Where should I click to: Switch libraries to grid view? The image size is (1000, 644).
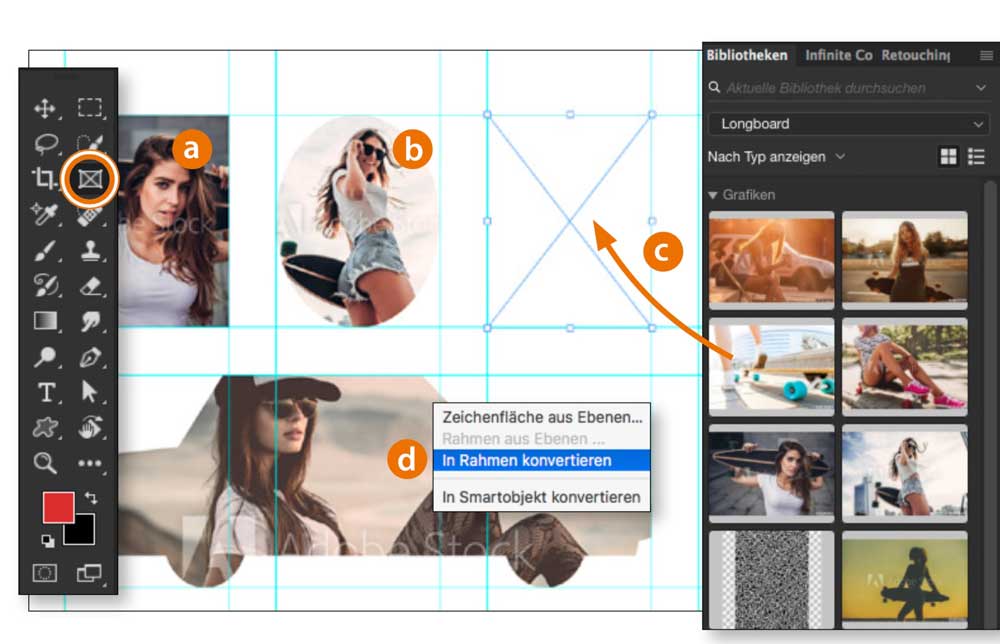coord(948,157)
